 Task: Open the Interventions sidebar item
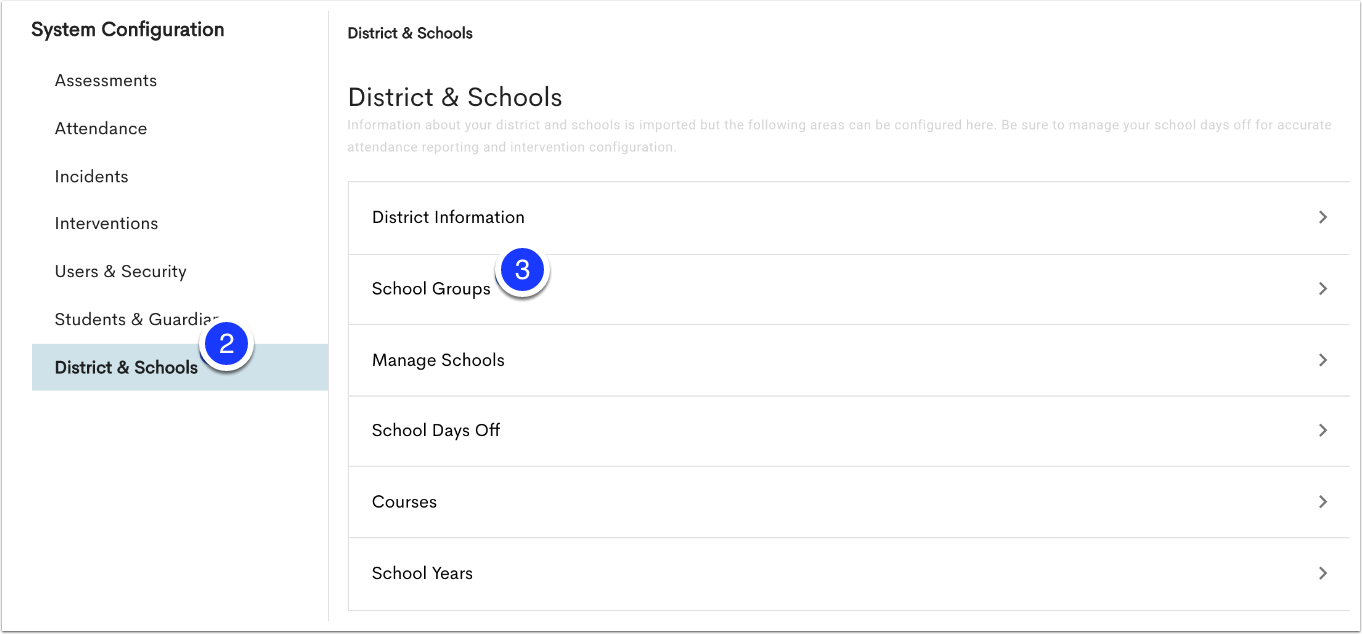(x=106, y=224)
